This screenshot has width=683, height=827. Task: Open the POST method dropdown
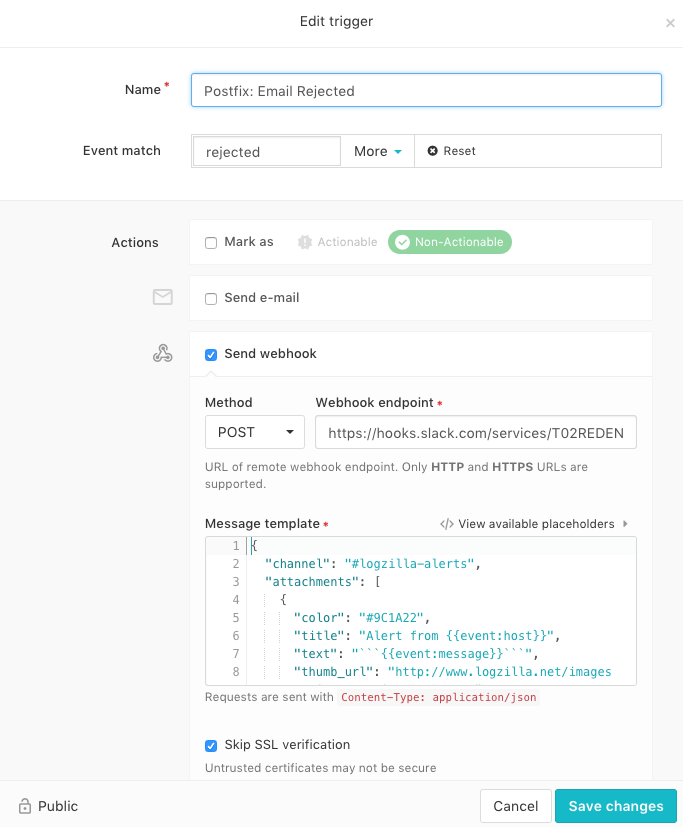pyautogui.click(x=254, y=432)
